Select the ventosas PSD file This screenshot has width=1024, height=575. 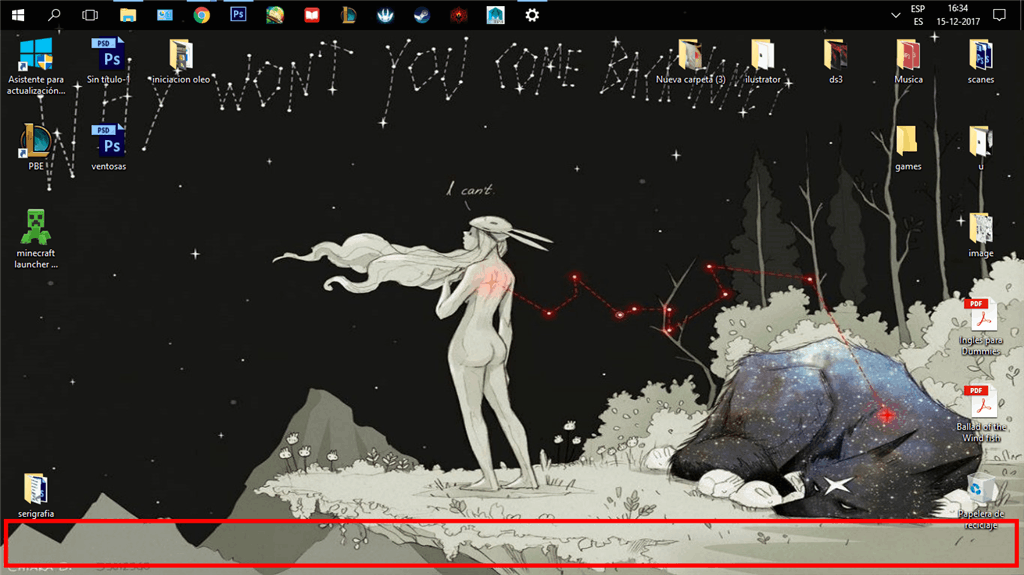pos(108,147)
